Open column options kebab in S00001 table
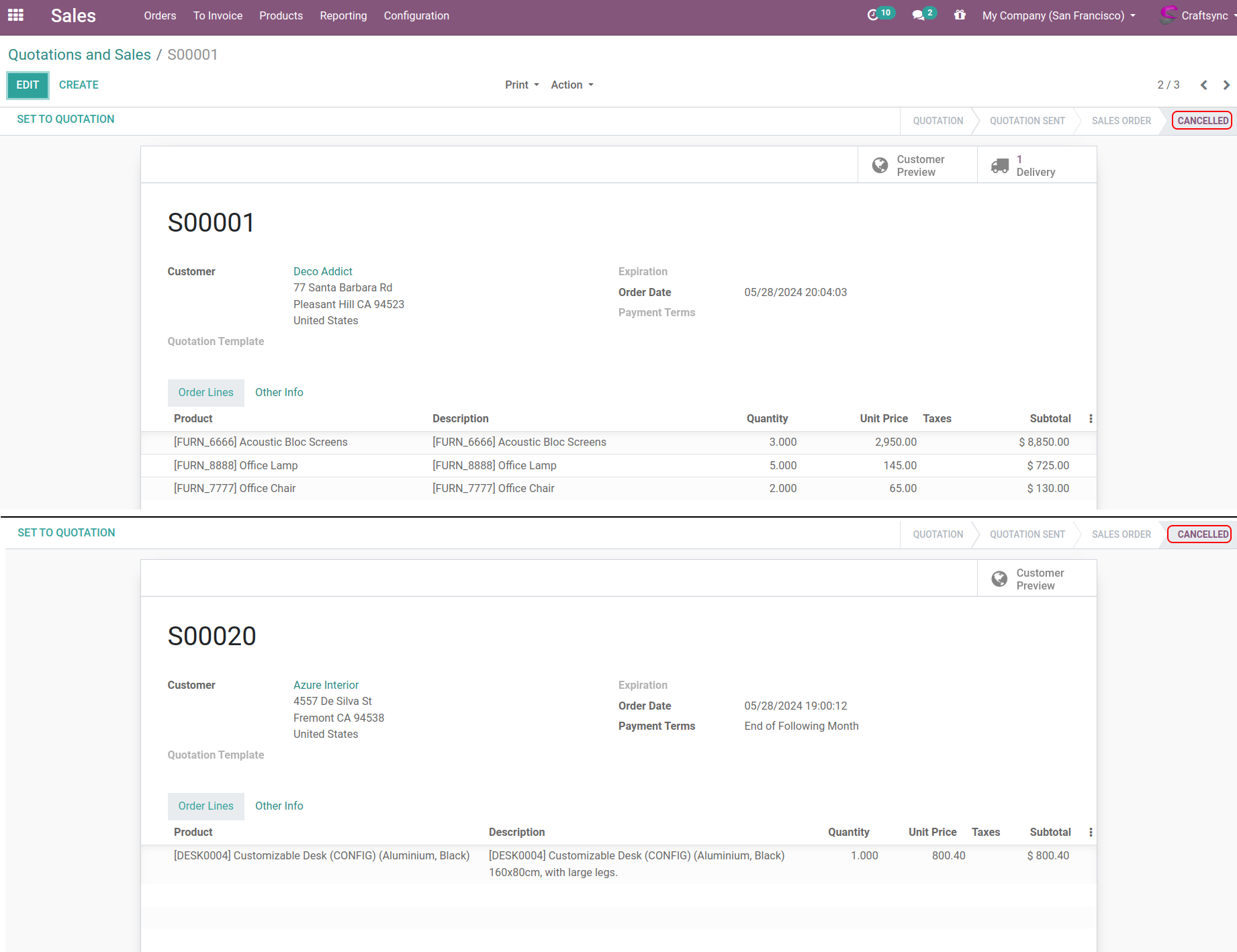 point(1090,419)
